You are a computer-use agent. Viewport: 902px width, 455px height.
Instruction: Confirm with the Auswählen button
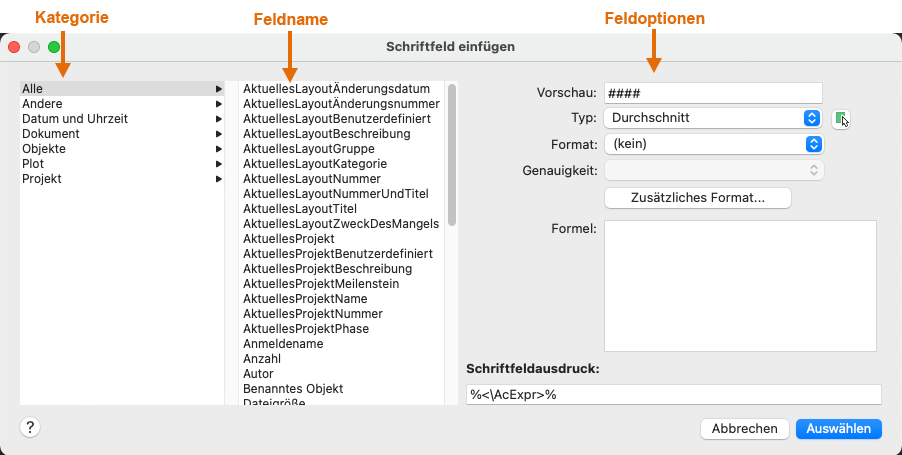pyautogui.click(x=838, y=429)
